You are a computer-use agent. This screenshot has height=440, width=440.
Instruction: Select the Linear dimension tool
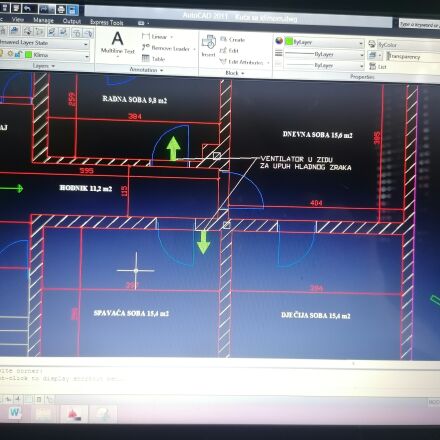tap(155, 36)
